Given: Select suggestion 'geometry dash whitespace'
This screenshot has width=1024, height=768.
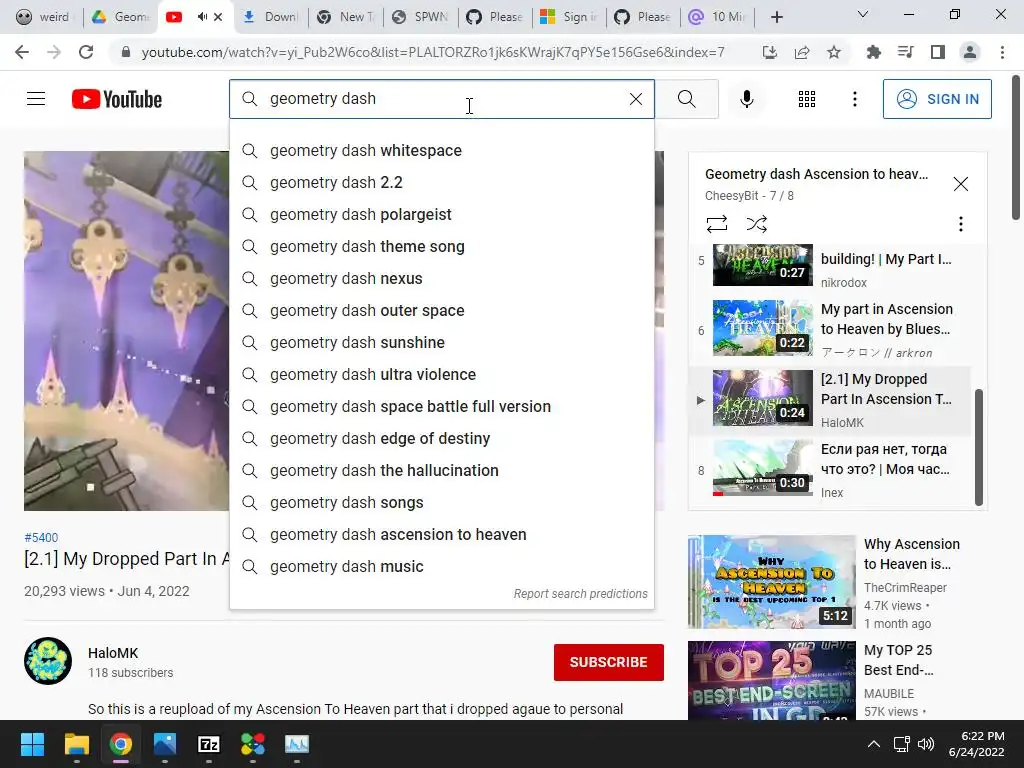Looking at the screenshot, I should click(441, 150).
